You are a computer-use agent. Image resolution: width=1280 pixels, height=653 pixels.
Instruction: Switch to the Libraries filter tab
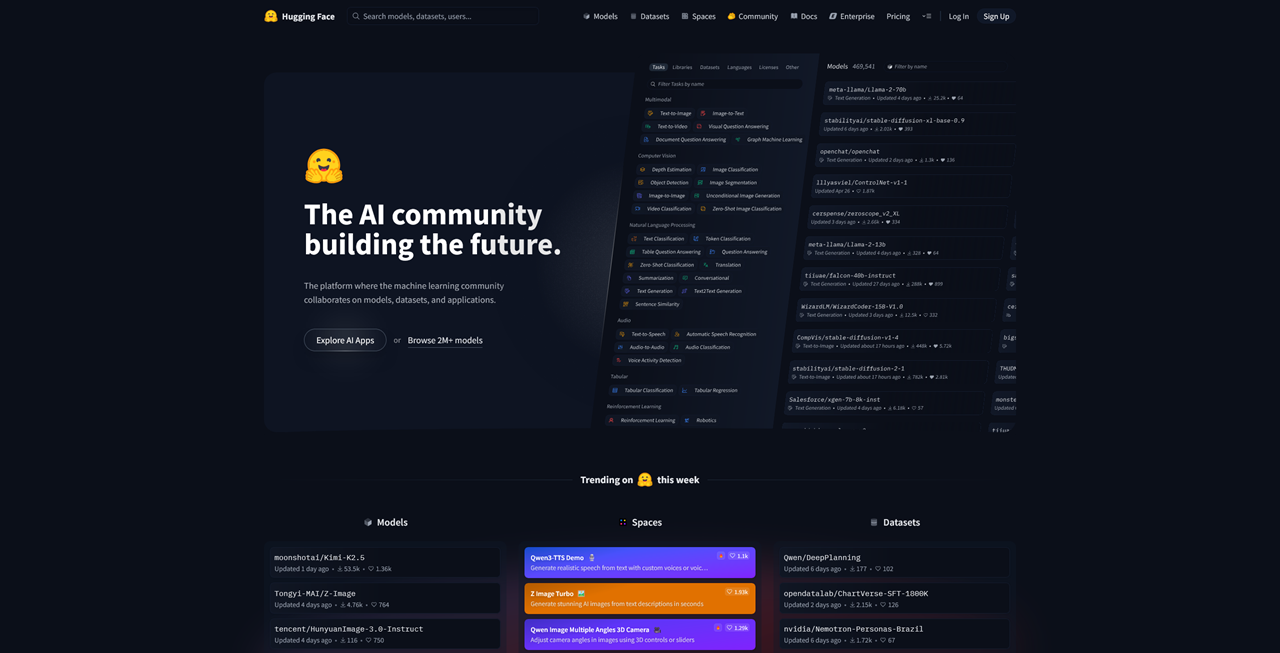(x=682, y=67)
